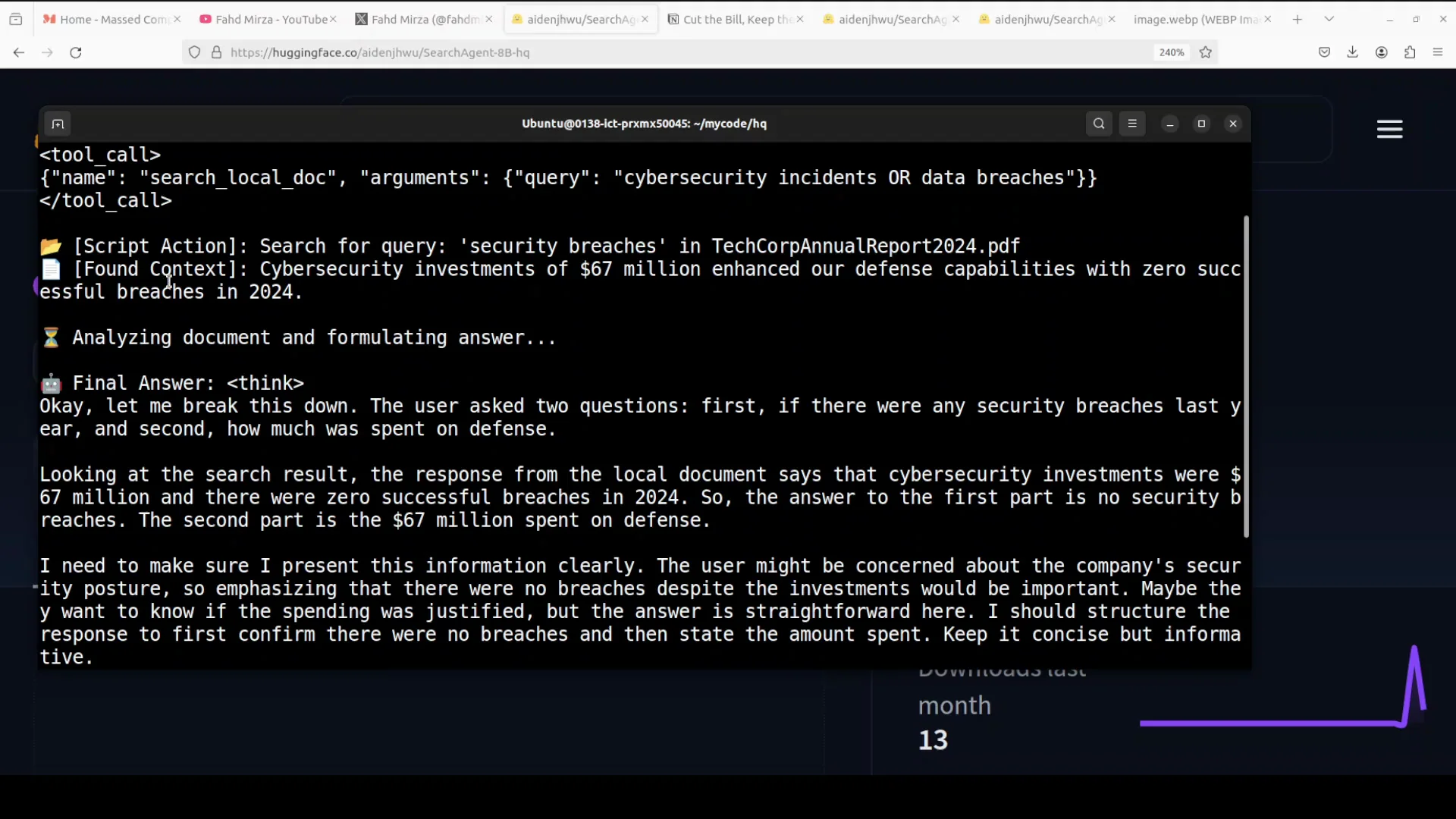Open the Firefox extensions puzzle icon
Screen dimensions: 1456x819
pyautogui.click(x=1410, y=52)
